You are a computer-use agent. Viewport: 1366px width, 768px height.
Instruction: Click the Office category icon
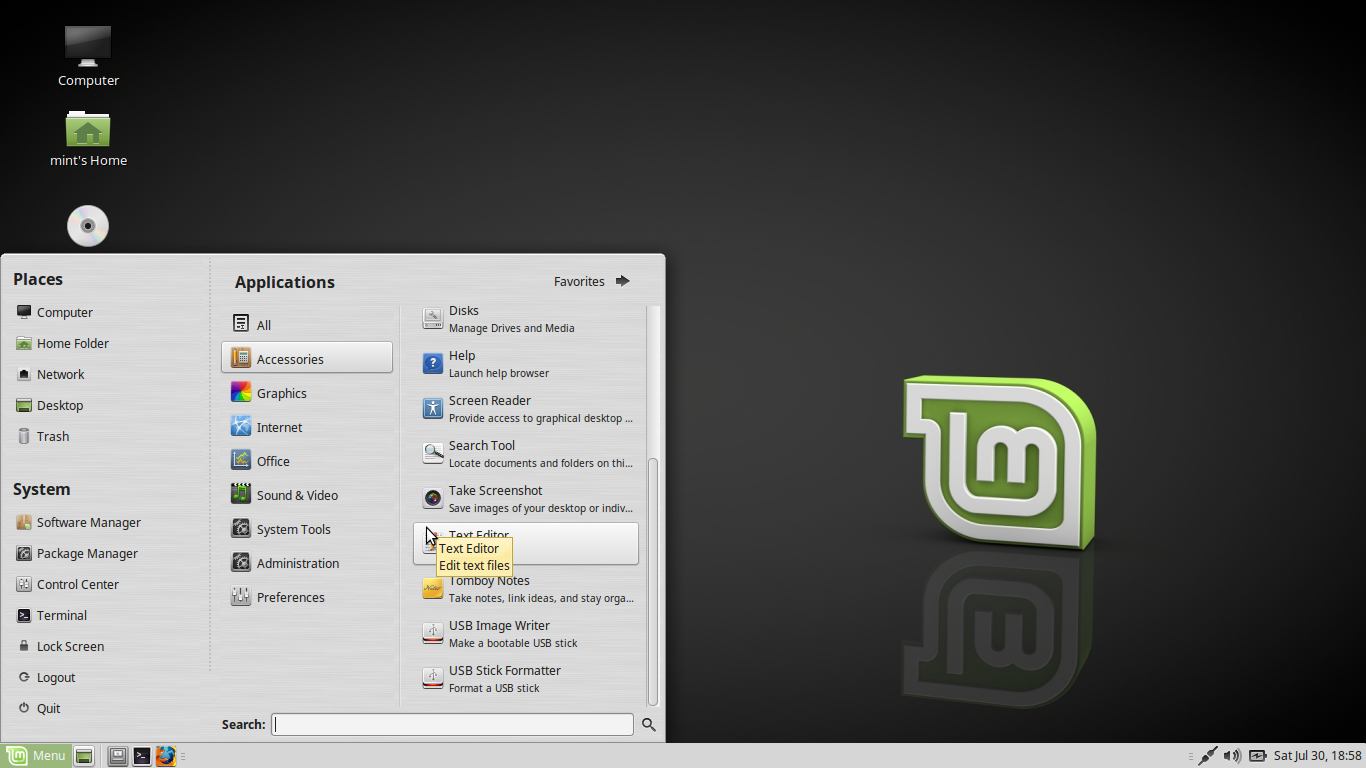pyautogui.click(x=241, y=460)
